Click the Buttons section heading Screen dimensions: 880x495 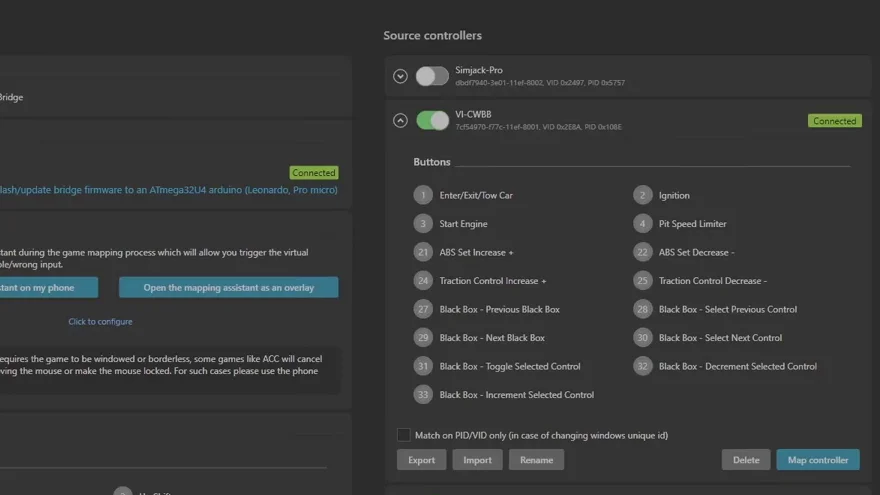coord(432,162)
